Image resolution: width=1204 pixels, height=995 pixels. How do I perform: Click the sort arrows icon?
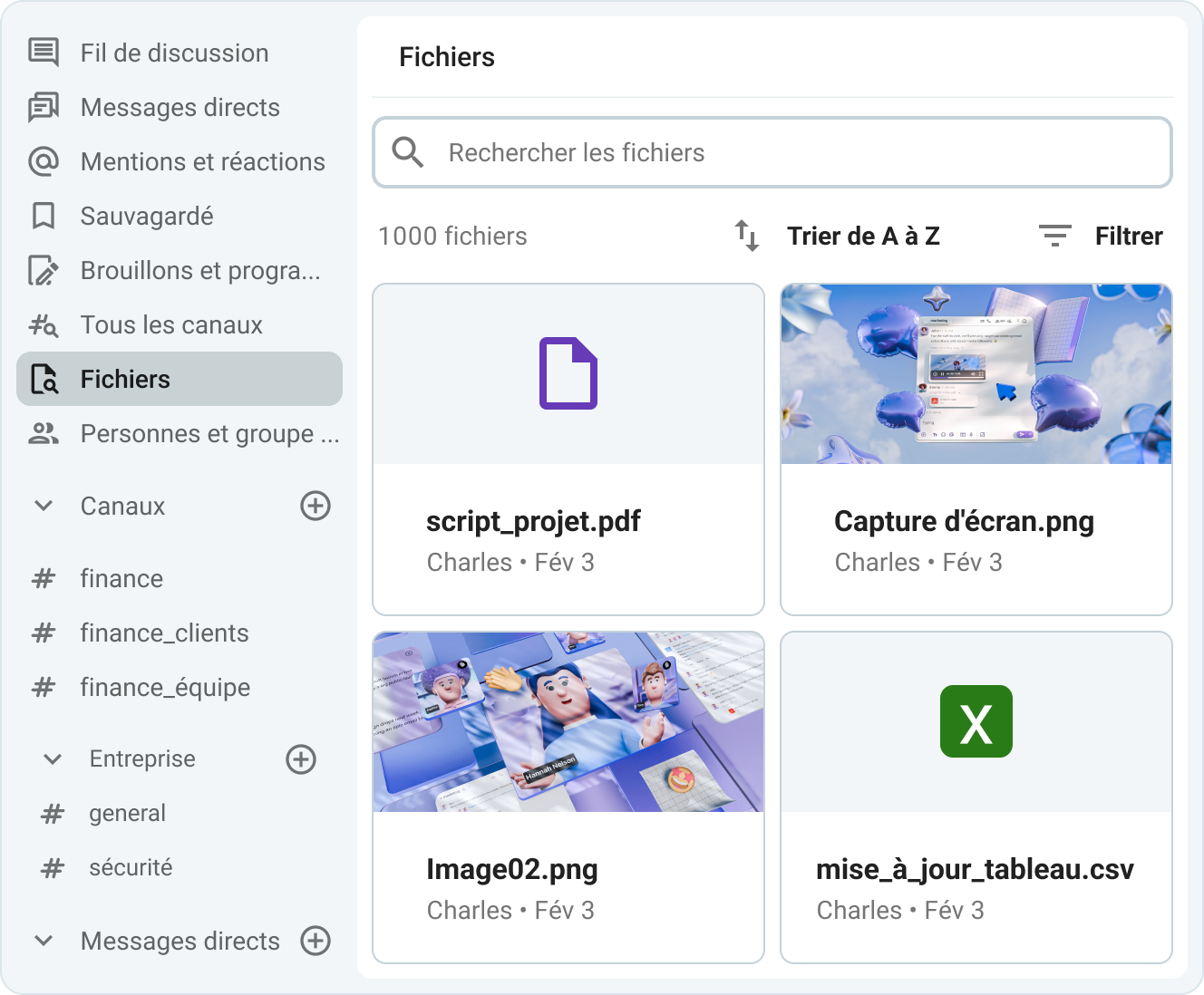745,236
